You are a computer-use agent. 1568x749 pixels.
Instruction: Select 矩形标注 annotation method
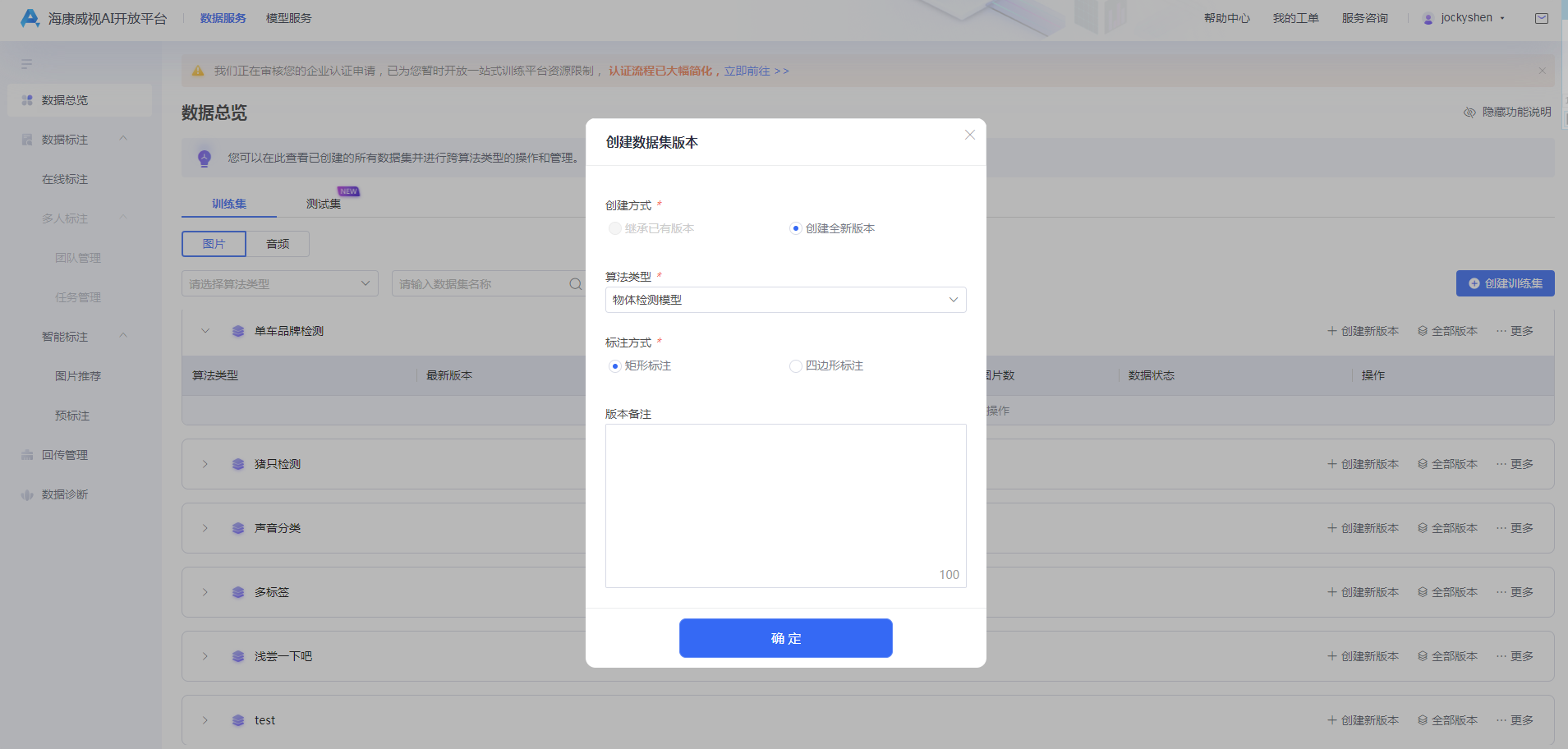pos(614,366)
